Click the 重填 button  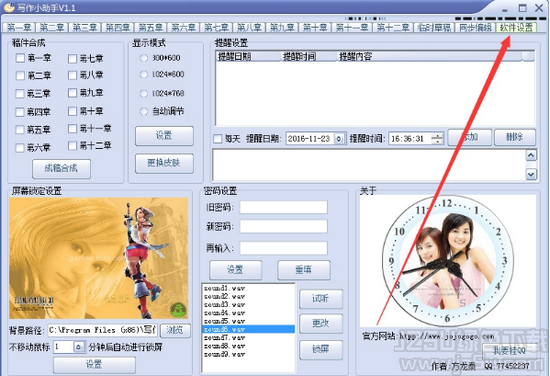(x=304, y=270)
